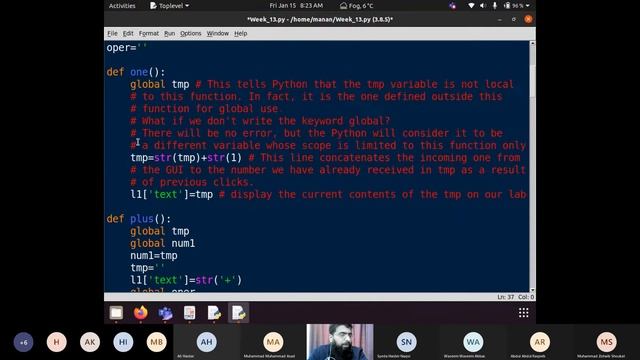Click participant avatar WA
Image resolution: width=640 pixels, height=360 pixels.
(x=473, y=342)
